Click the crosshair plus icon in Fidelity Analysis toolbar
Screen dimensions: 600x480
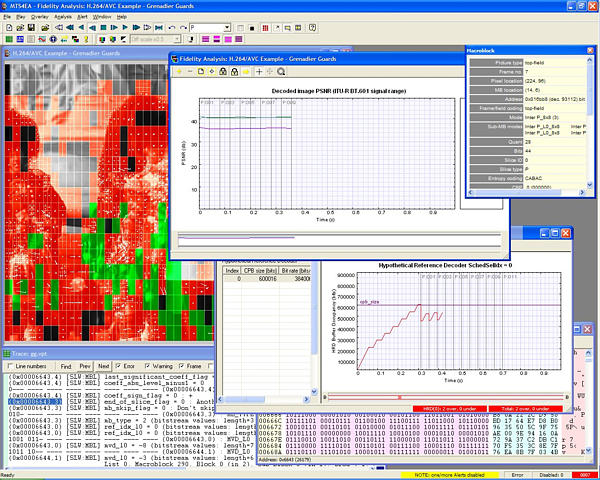coord(258,72)
